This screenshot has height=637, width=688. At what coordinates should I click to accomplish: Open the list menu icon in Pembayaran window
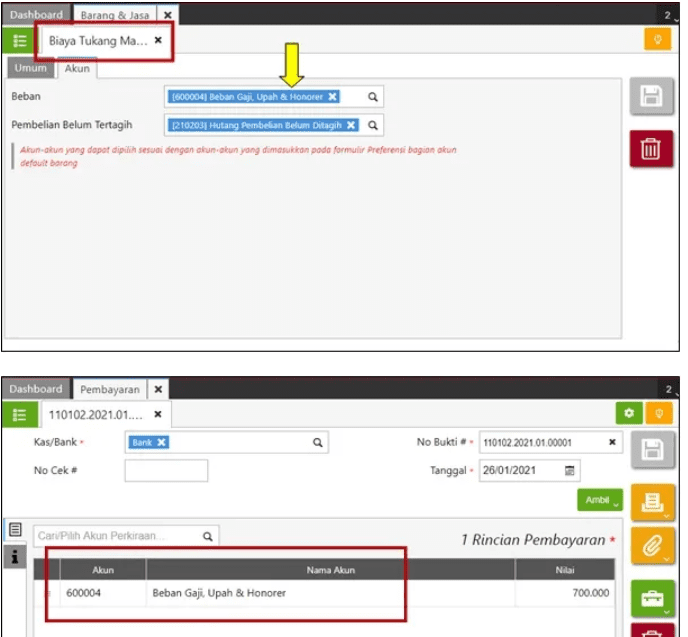[19, 415]
